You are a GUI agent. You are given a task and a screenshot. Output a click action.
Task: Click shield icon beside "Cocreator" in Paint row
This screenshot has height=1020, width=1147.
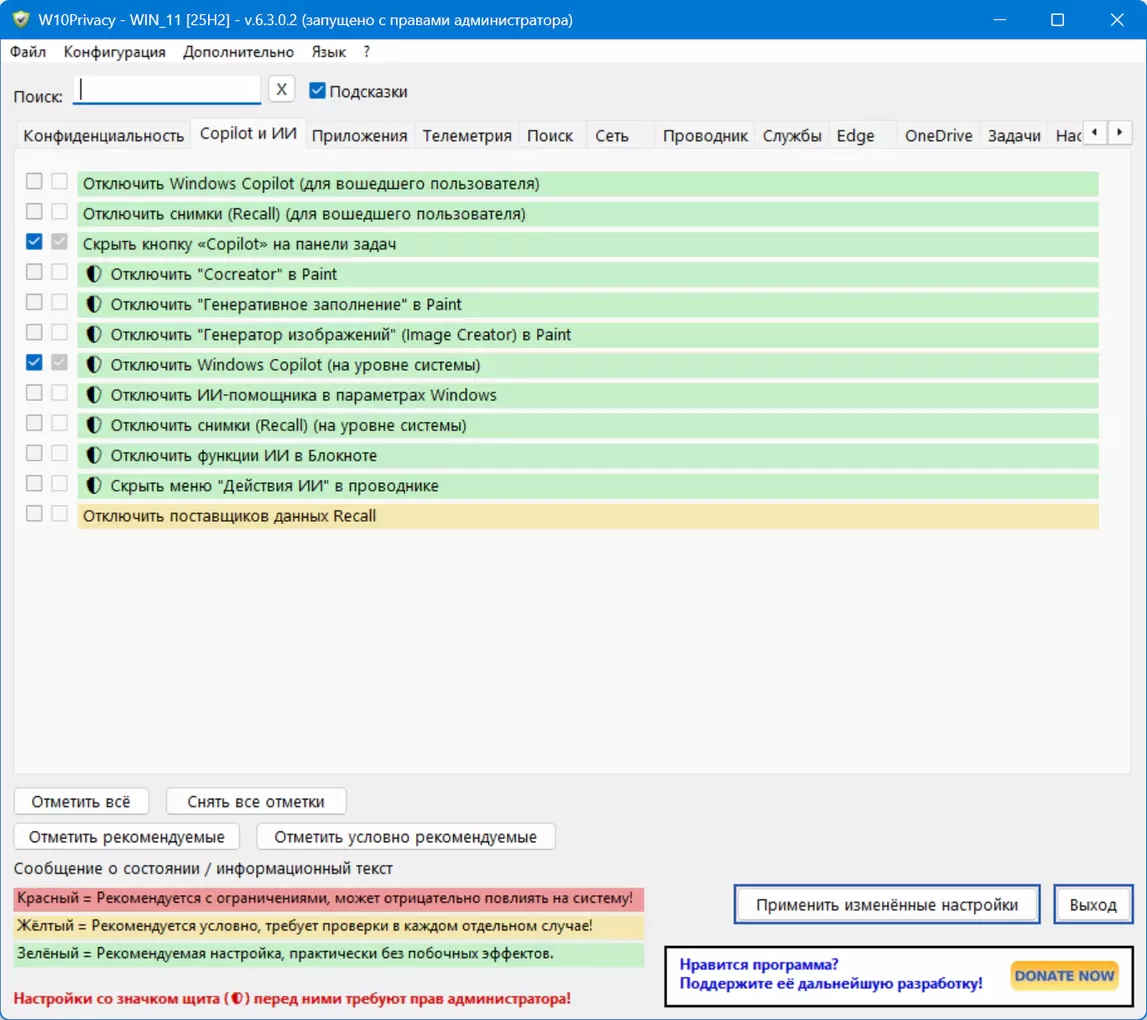tap(93, 274)
